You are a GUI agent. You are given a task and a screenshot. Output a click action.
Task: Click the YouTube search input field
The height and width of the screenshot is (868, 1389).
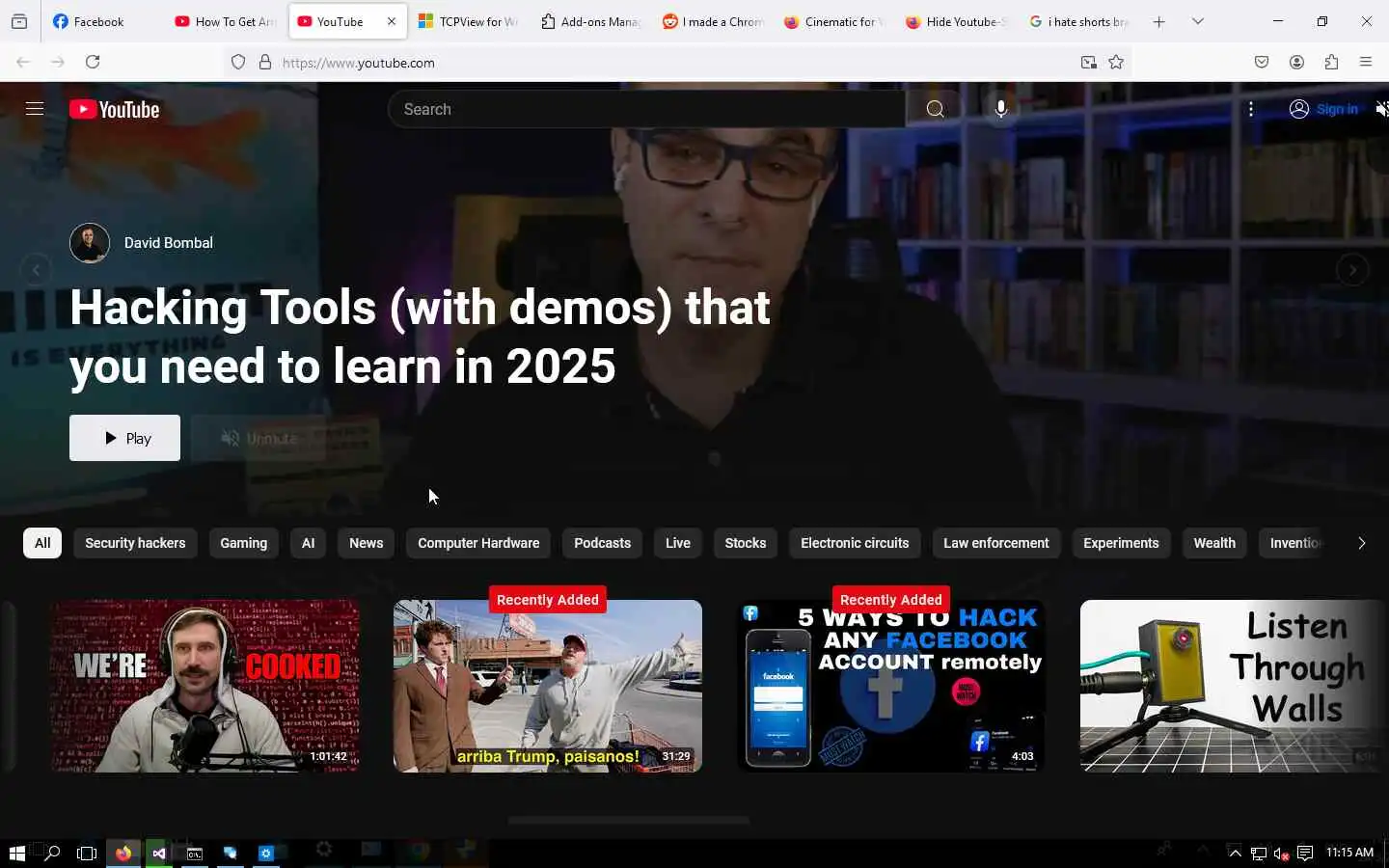point(646,109)
